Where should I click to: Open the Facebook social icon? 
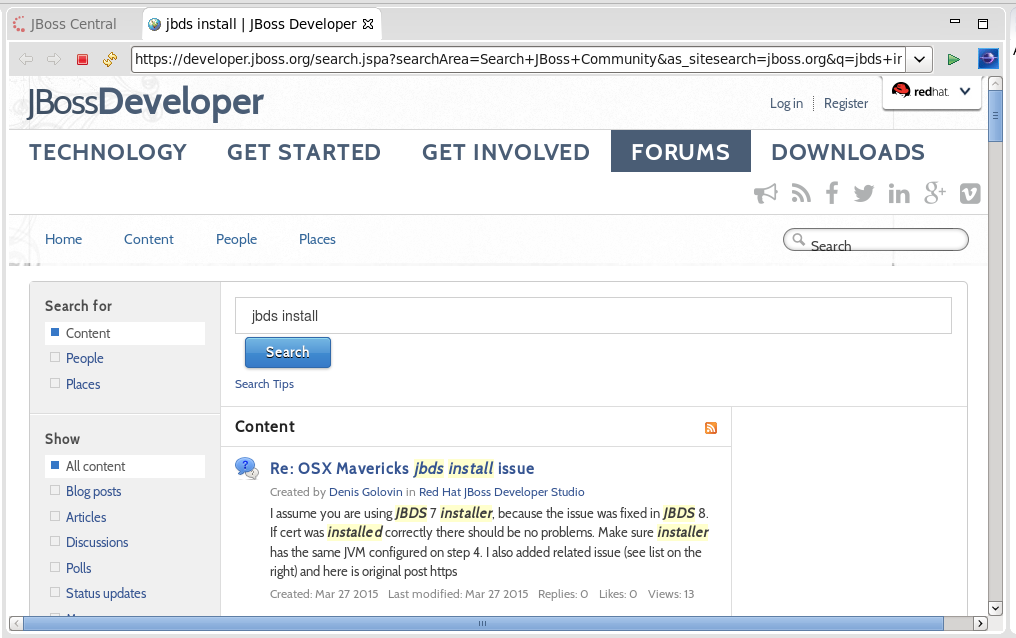[x=832, y=193]
